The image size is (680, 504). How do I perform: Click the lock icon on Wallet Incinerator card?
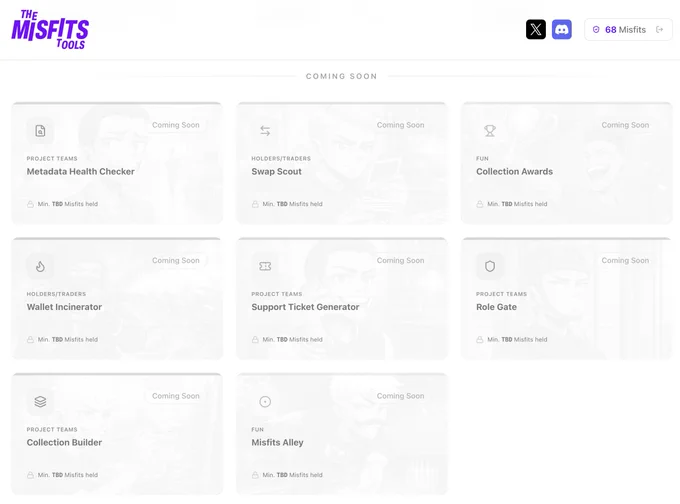click(x=30, y=340)
